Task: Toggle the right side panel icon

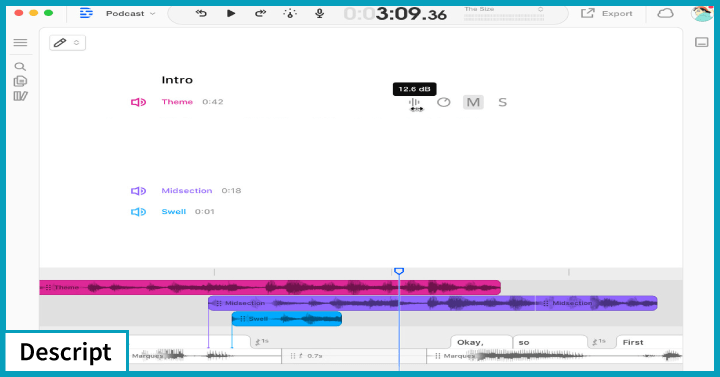Action: pos(701,43)
